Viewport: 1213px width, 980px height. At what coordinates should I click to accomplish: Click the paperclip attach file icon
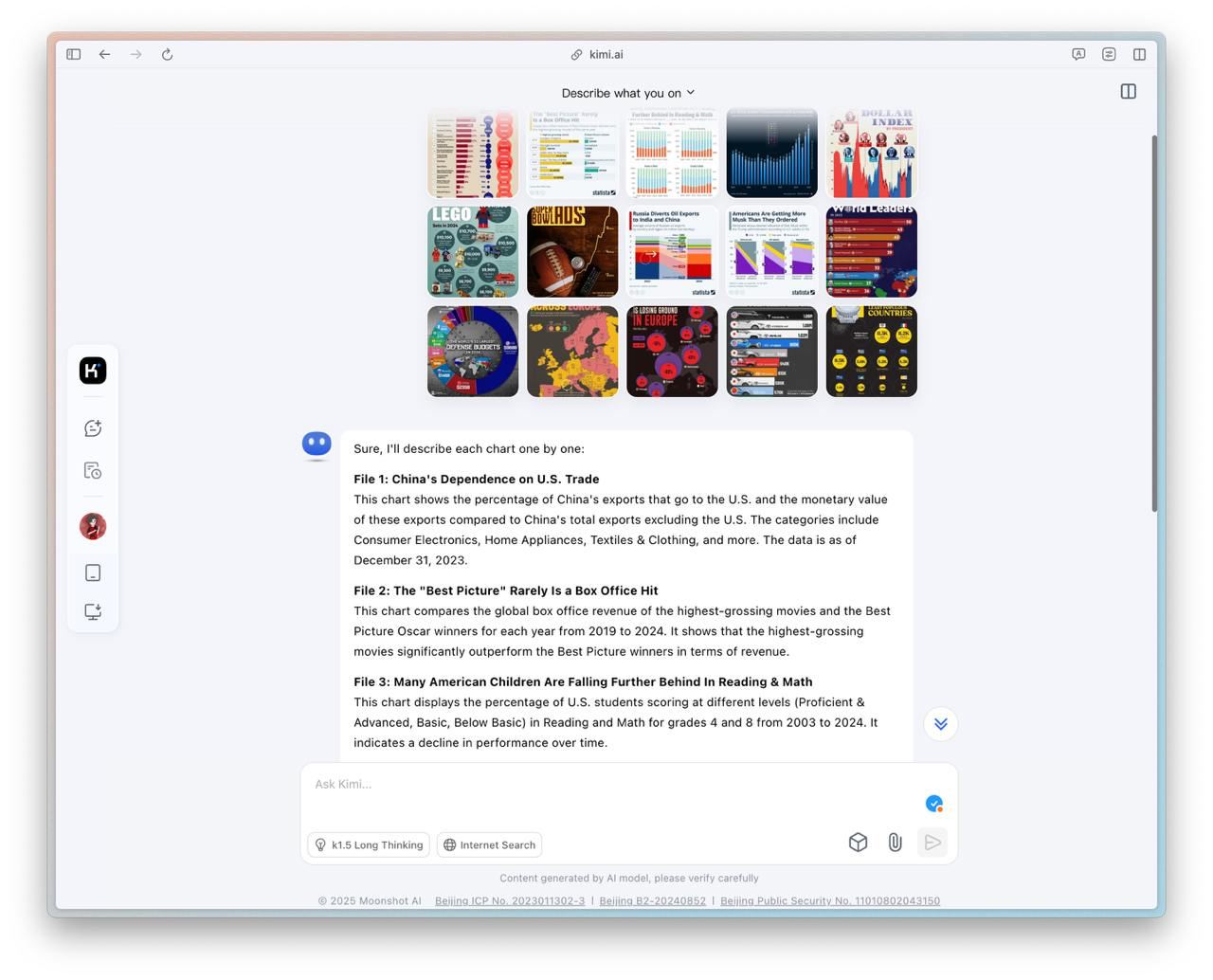click(895, 843)
